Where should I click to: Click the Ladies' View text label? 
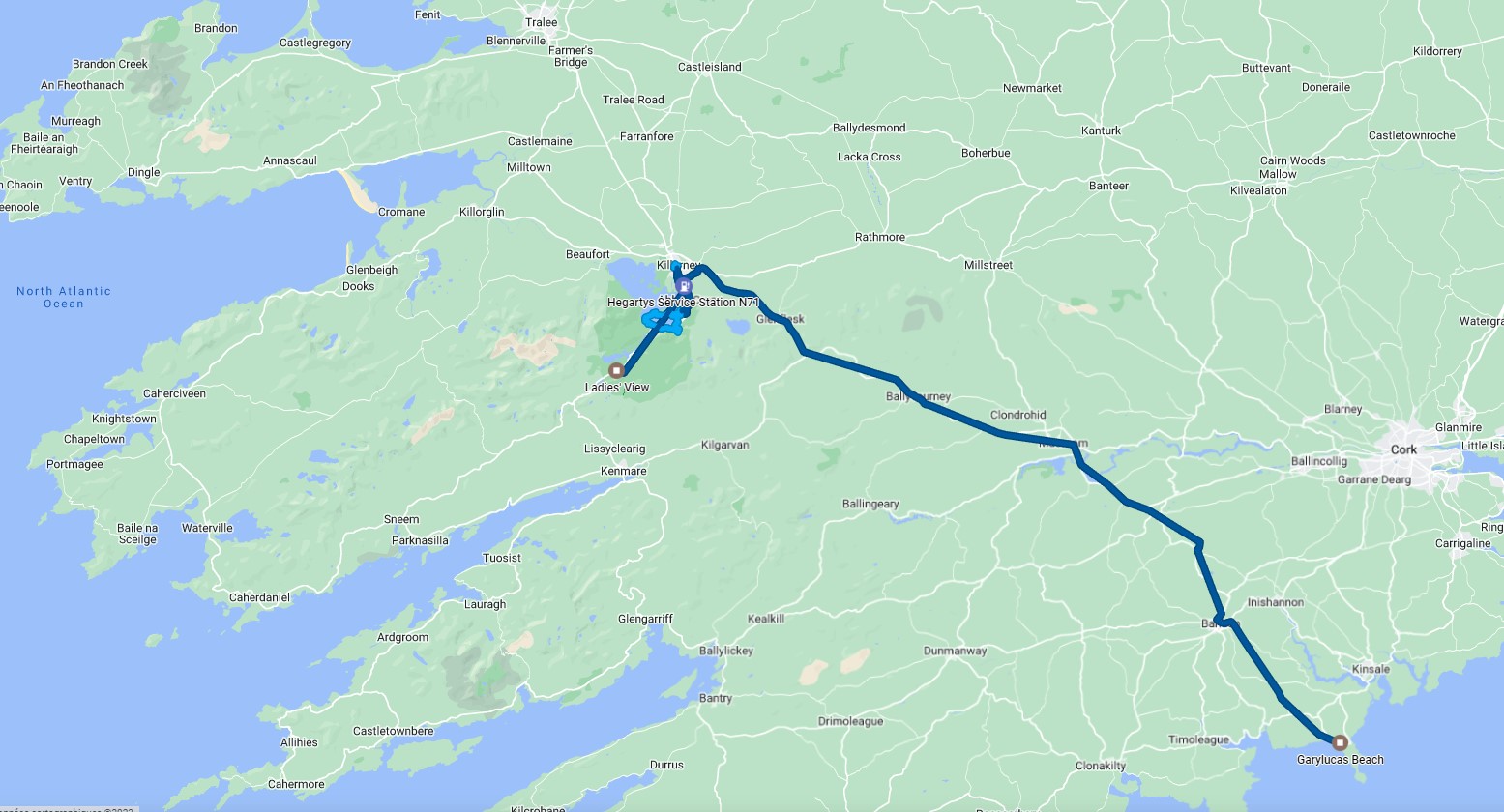(617, 388)
